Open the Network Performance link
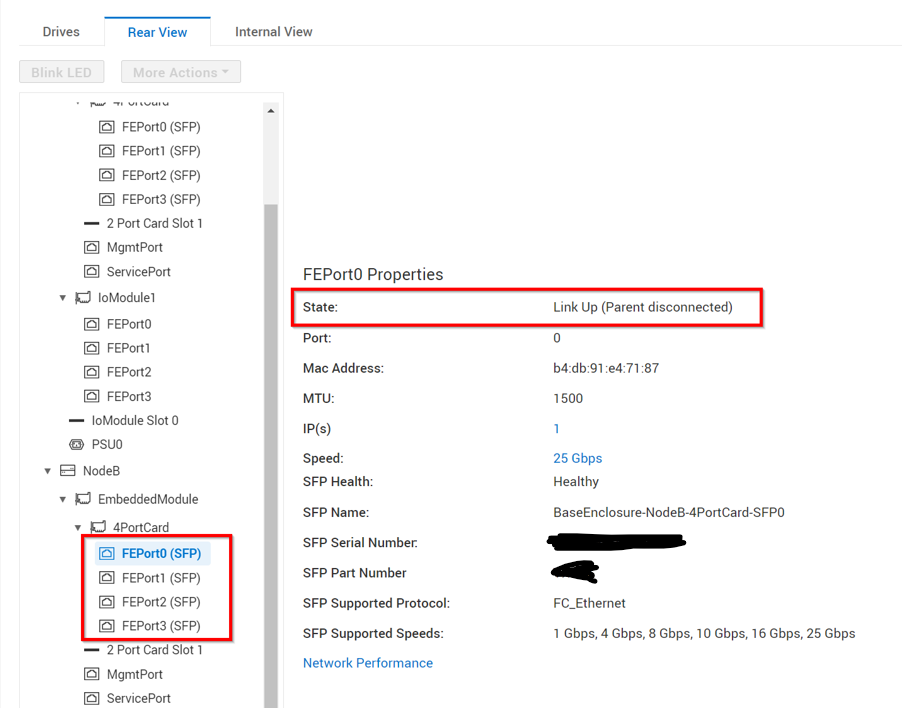 (368, 662)
